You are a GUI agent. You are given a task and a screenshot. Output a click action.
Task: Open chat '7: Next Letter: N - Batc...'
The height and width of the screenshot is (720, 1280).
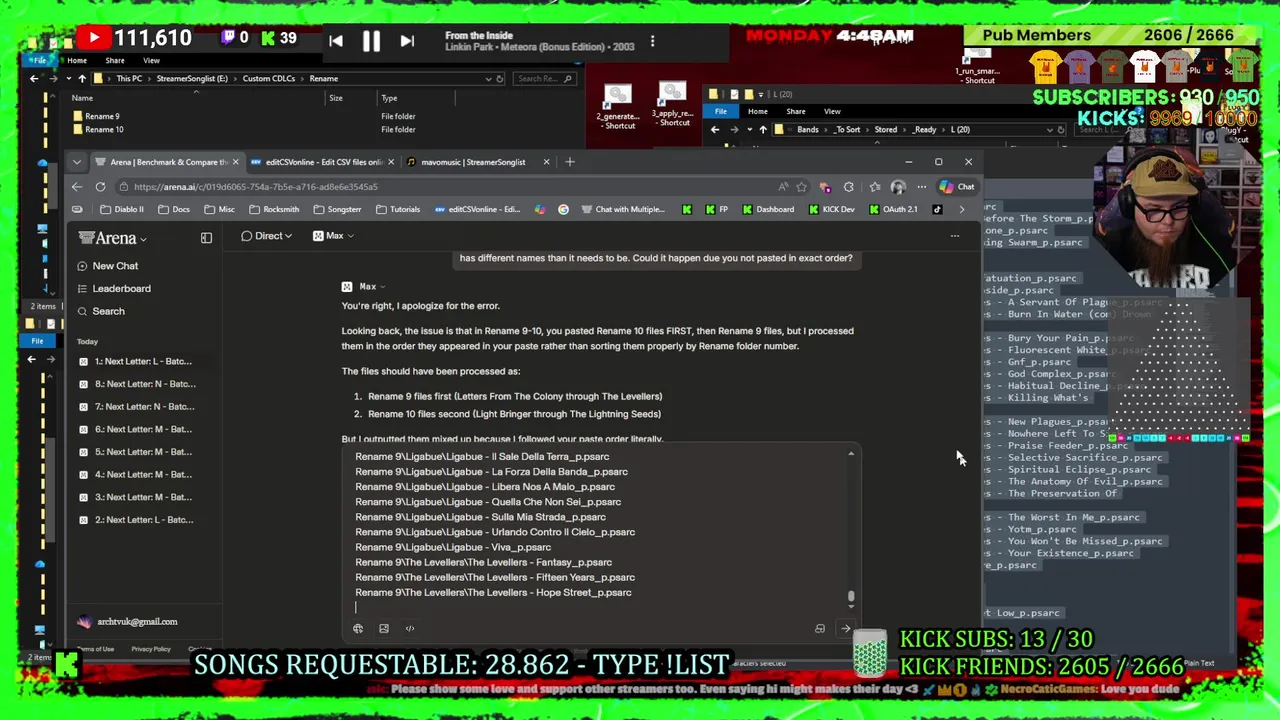click(143, 407)
